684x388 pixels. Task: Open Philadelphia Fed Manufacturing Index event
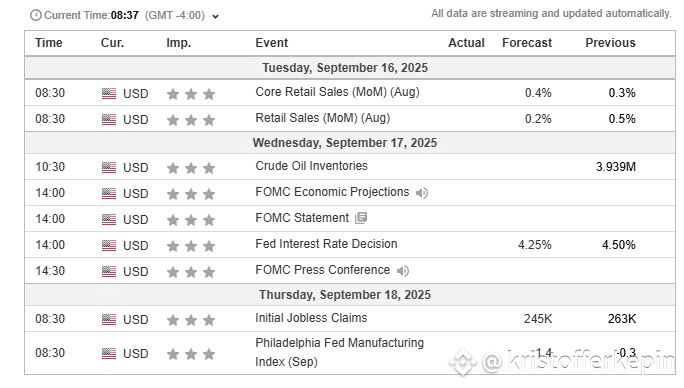pyautogui.click(x=339, y=352)
